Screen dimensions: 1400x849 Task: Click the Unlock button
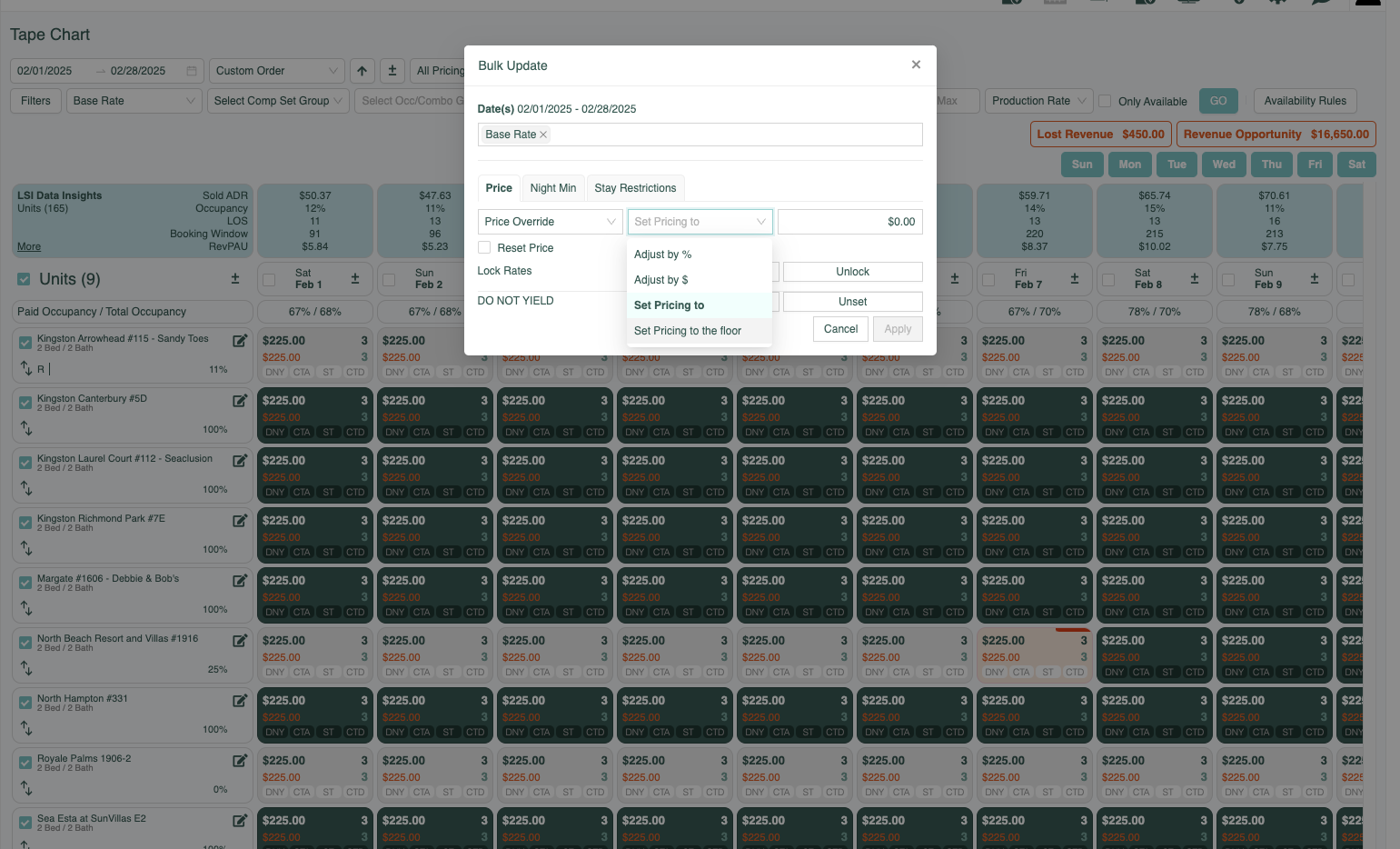pyautogui.click(x=853, y=272)
